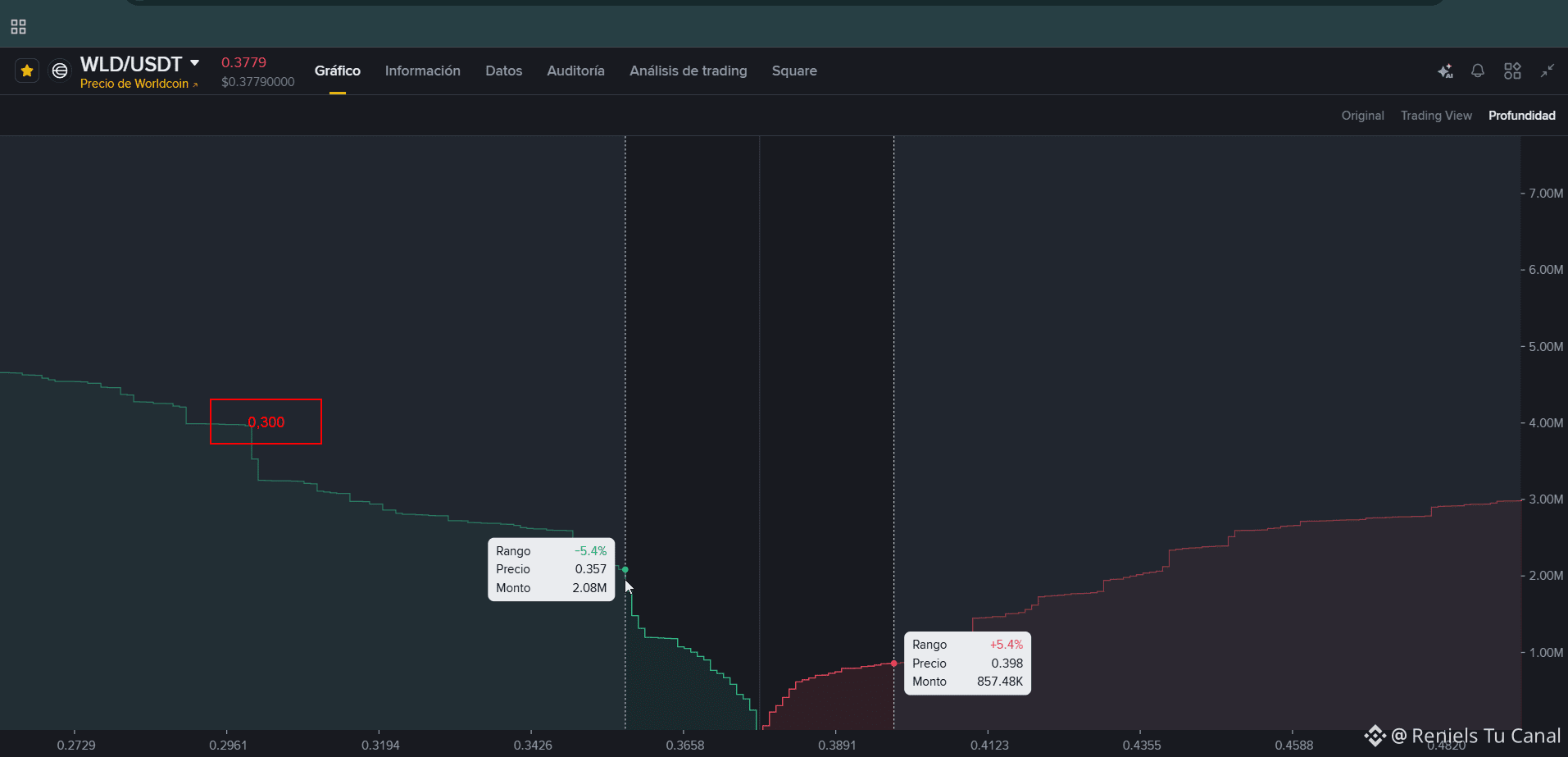Click the 0.3426 price axis label
1568x757 pixels.
click(x=533, y=745)
